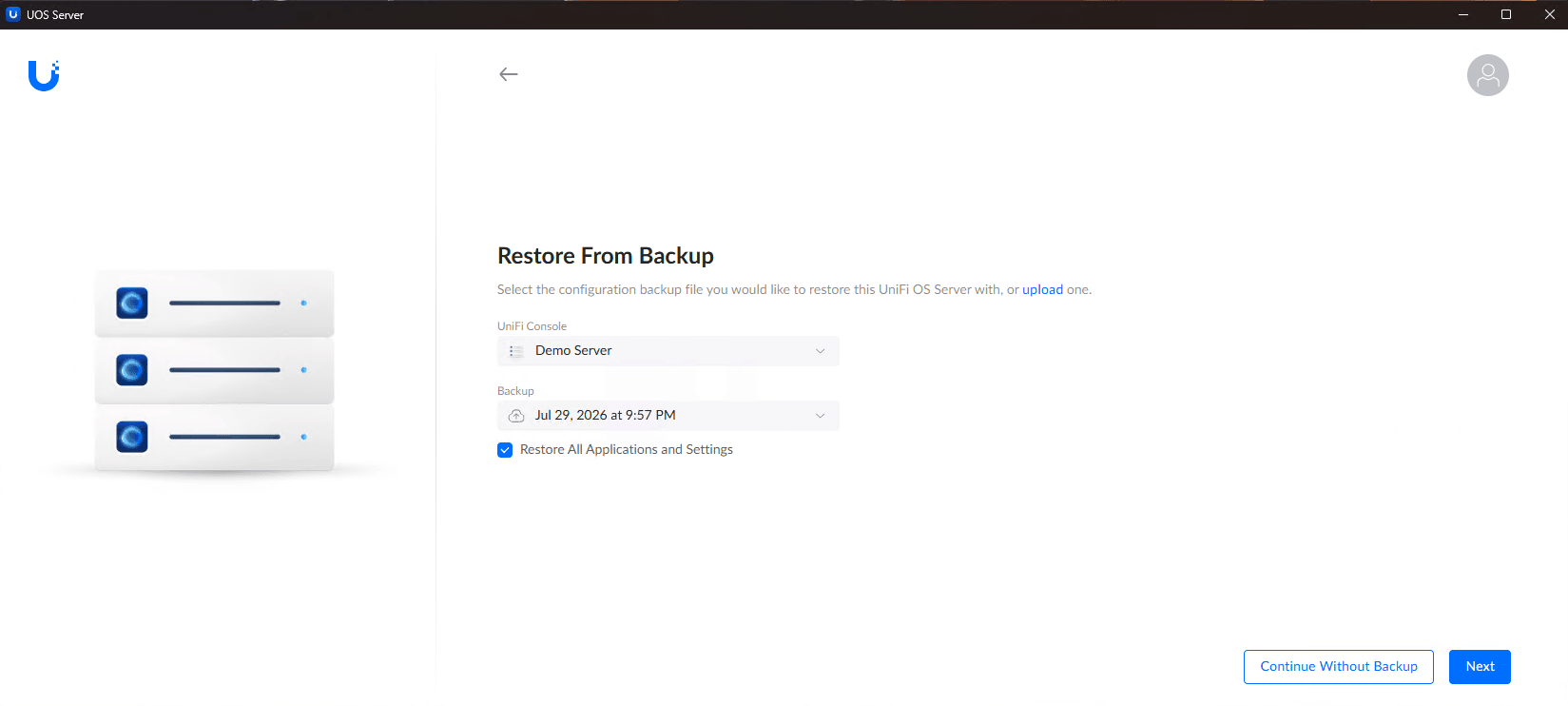Open the user profile avatar

[x=1487, y=75]
